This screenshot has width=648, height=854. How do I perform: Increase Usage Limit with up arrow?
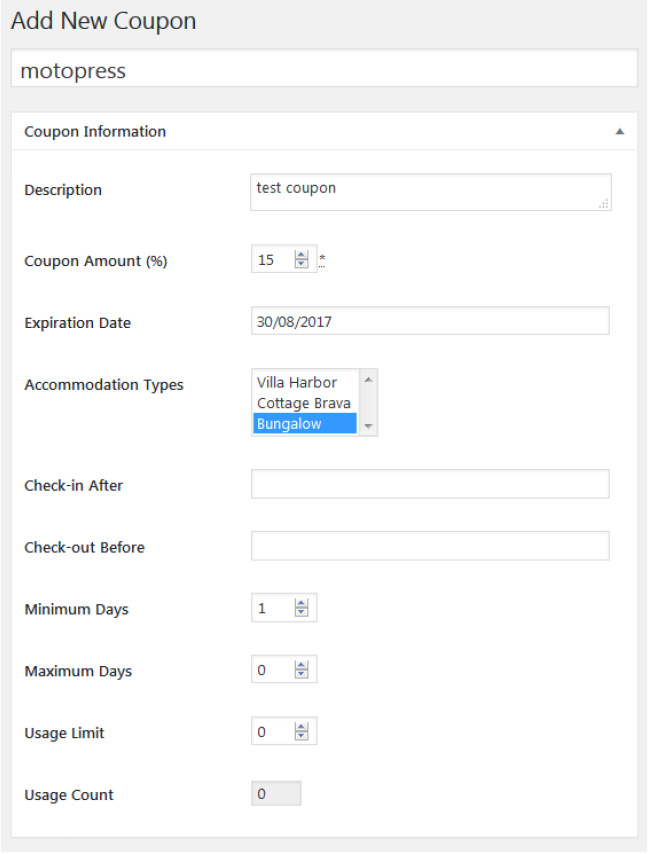tap(301, 728)
